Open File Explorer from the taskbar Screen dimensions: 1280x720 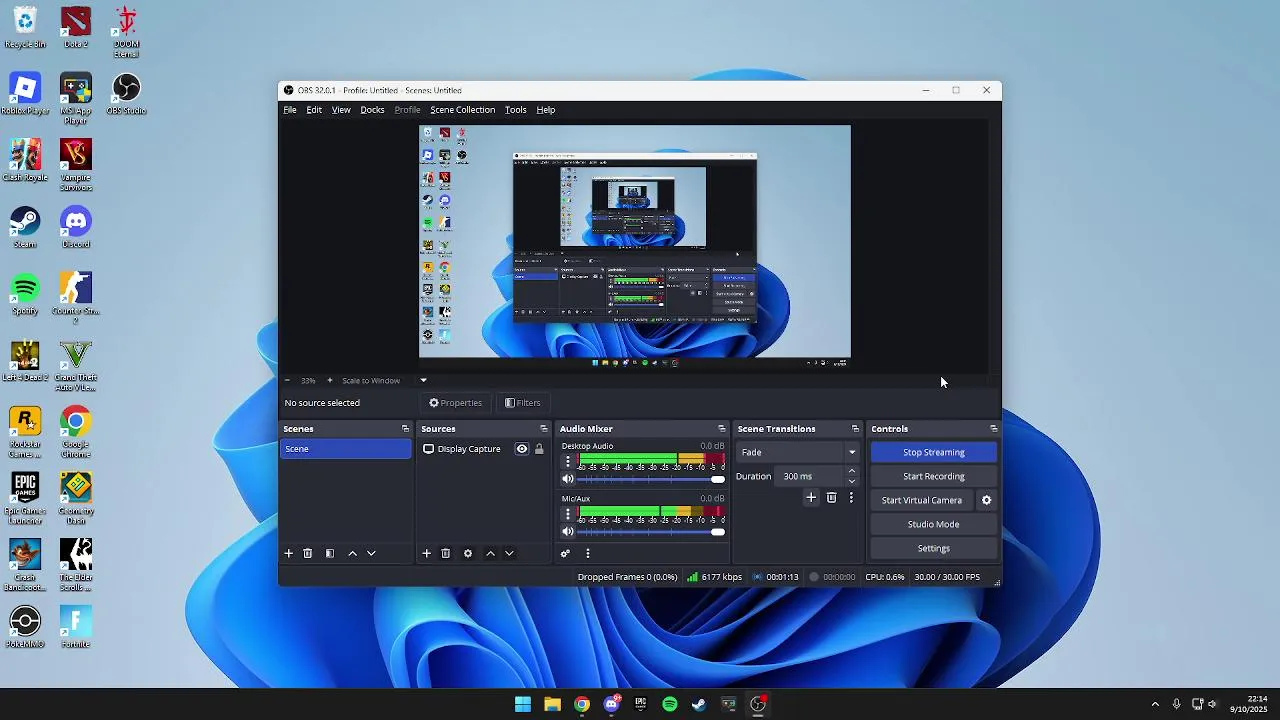pos(552,704)
